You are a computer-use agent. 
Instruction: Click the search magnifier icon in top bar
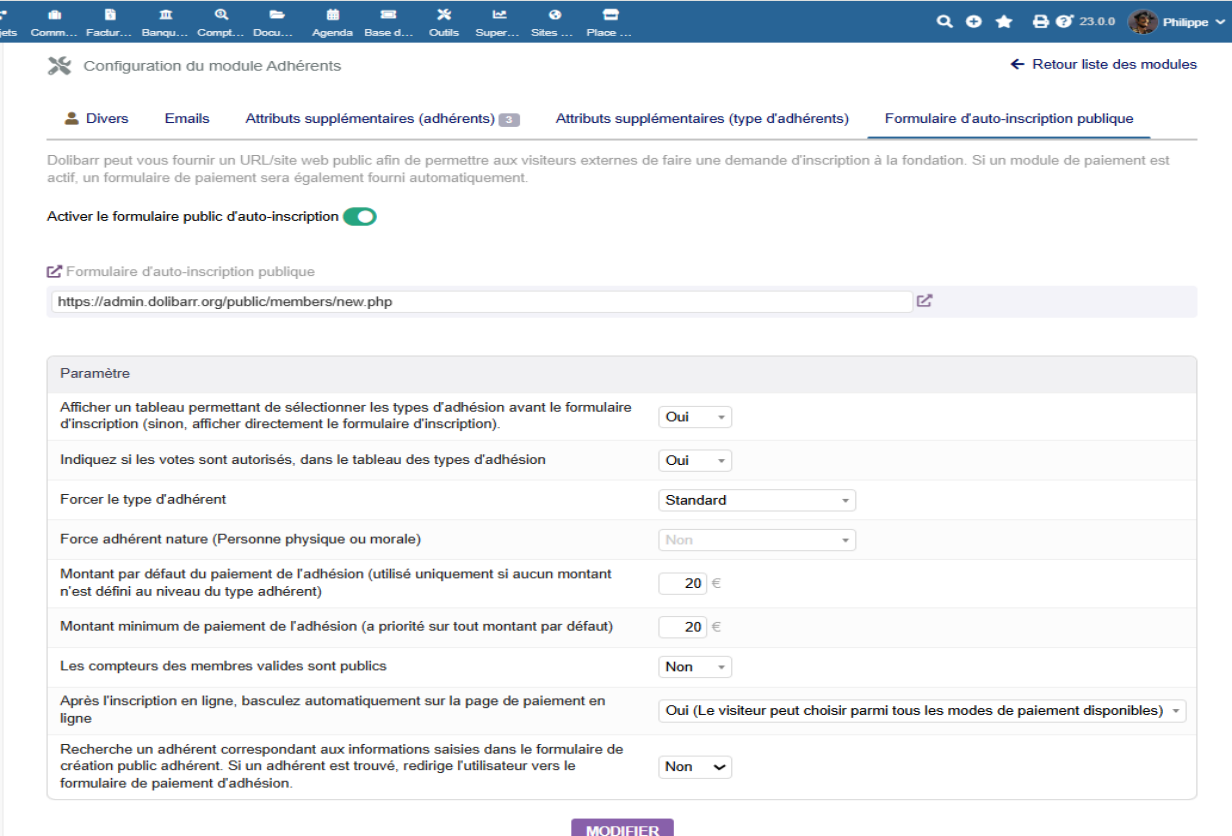click(x=944, y=21)
